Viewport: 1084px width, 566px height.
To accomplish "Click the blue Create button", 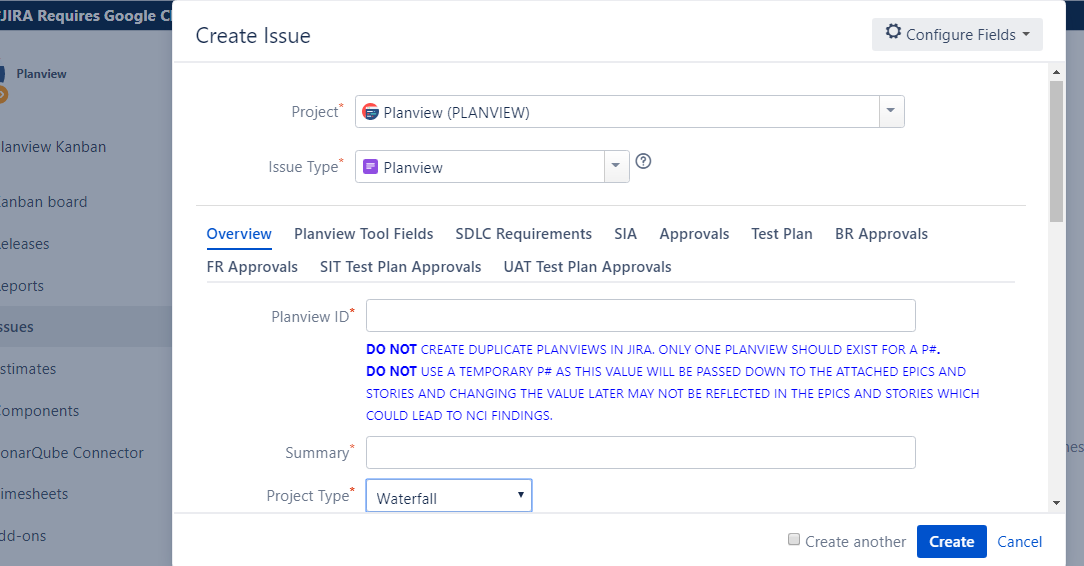I will tap(951, 541).
